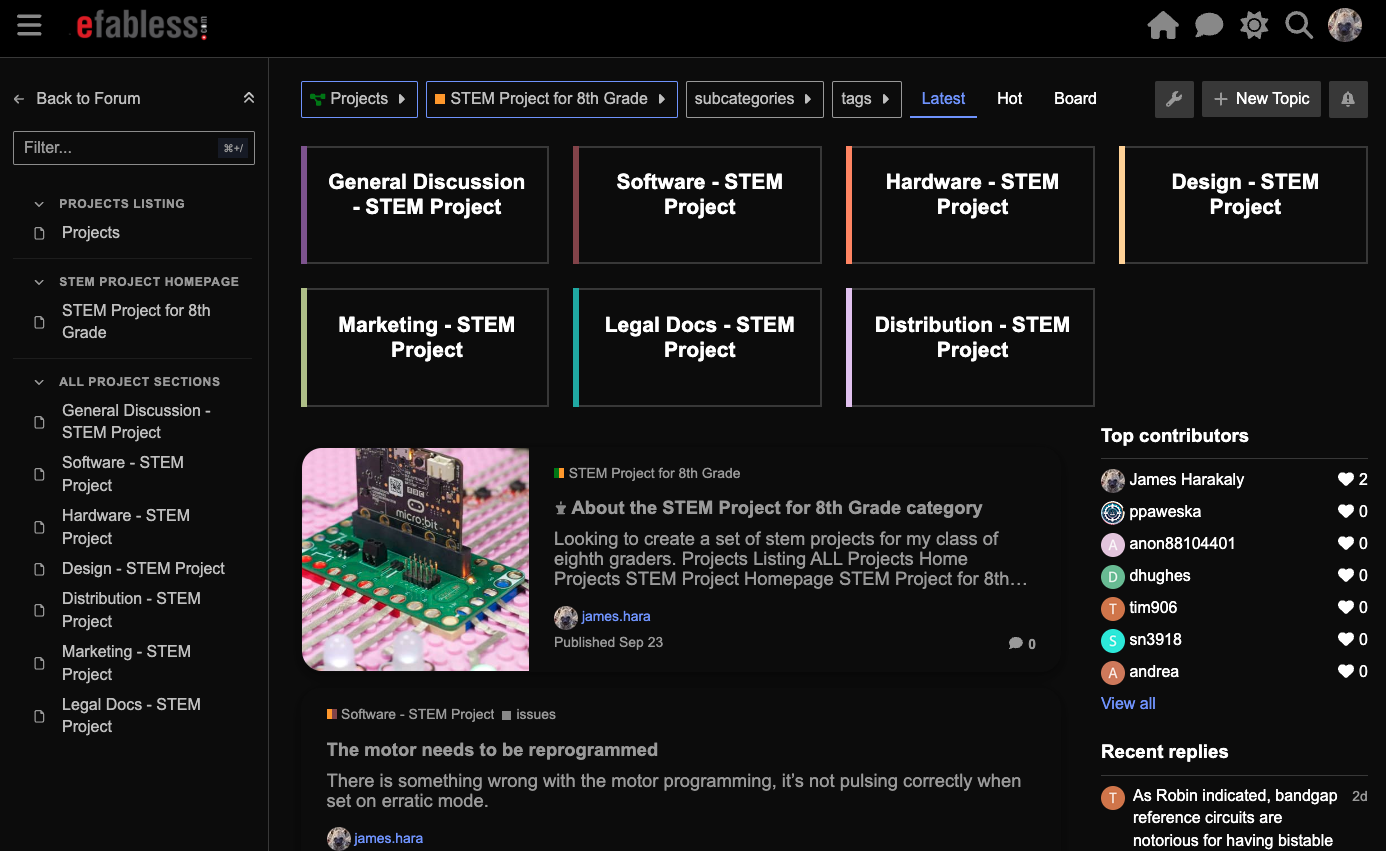This screenshot has width=1386, height=851.
Task: Toggle the notification bell button
Action: pyautogui.click(x=1348, y=99)
